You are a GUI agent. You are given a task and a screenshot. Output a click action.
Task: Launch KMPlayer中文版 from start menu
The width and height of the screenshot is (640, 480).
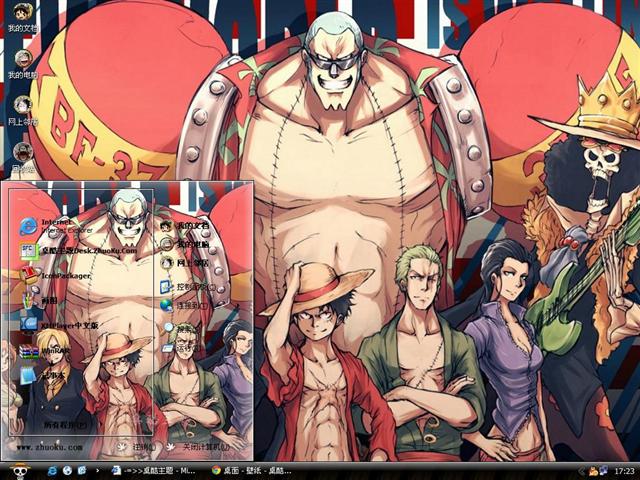[59, 325]
